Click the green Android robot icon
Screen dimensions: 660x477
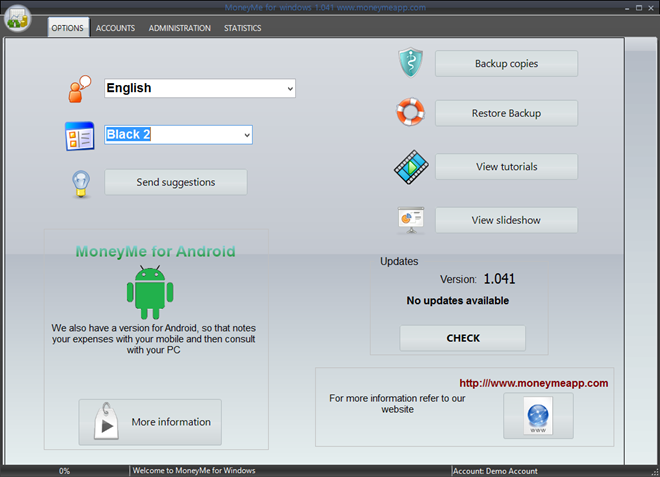[x=150, y=292]
